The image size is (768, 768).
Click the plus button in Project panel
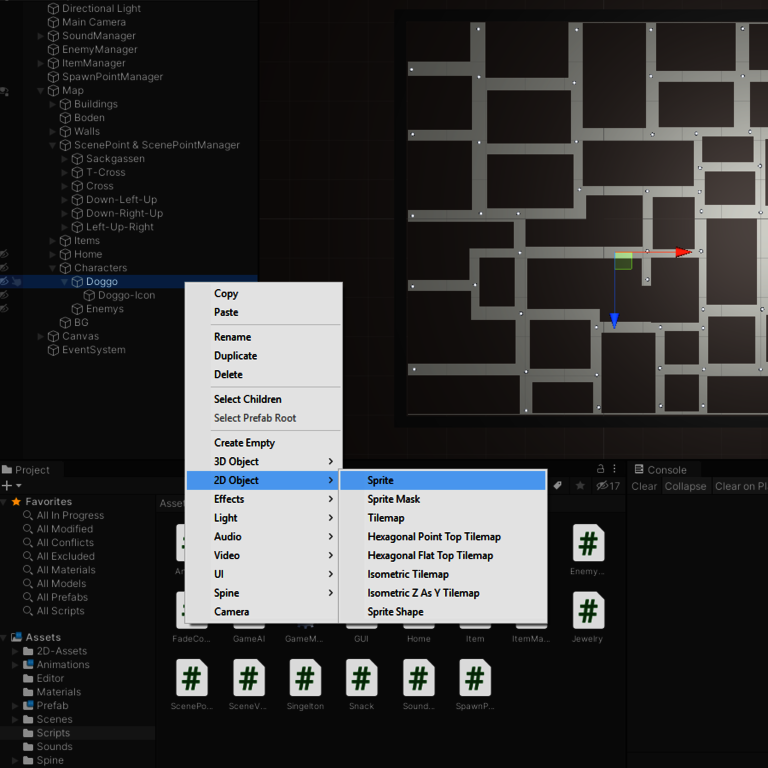[x=7, y=485]
